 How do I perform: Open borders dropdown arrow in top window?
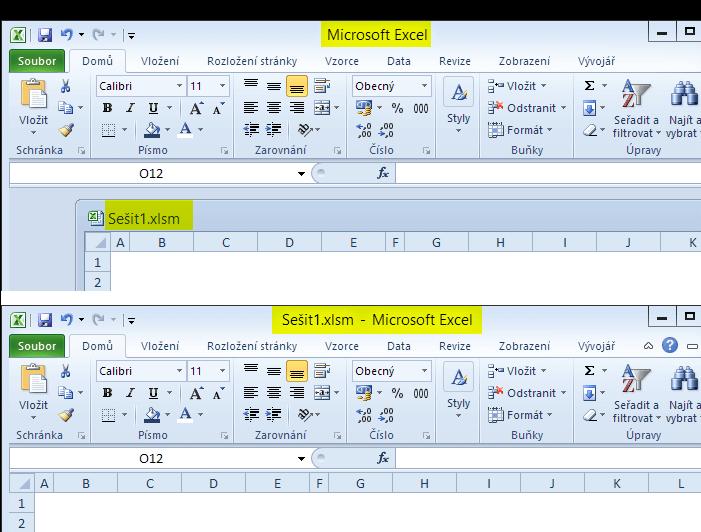pos(124,130)
